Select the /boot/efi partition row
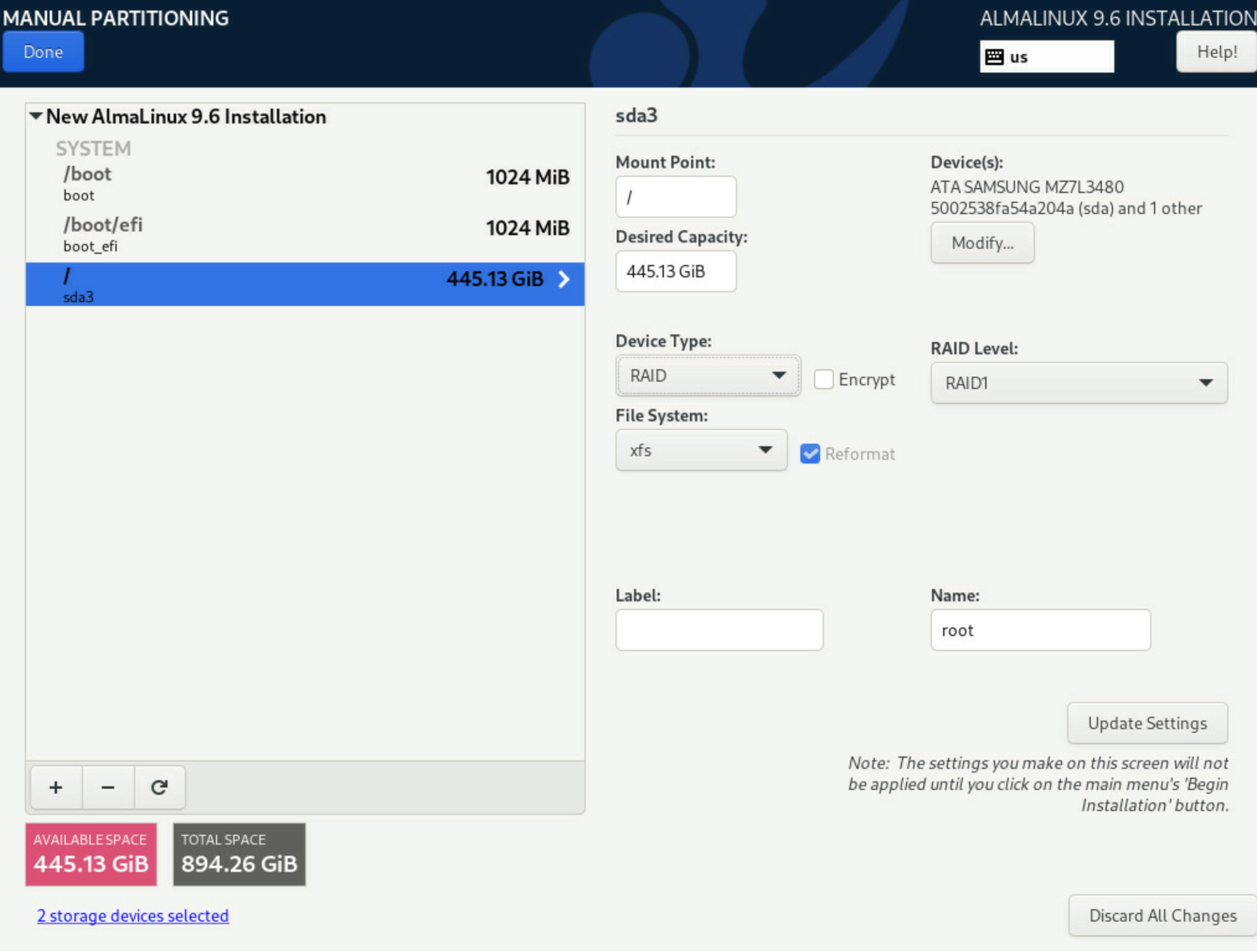1257x952 pixels. pos(305,235)
